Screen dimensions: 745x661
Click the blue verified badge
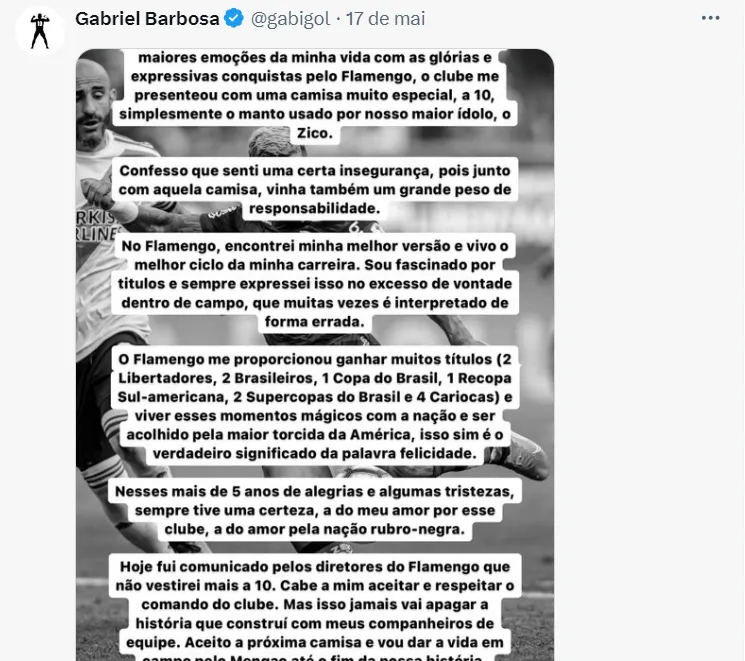click(x=234, y=19)
